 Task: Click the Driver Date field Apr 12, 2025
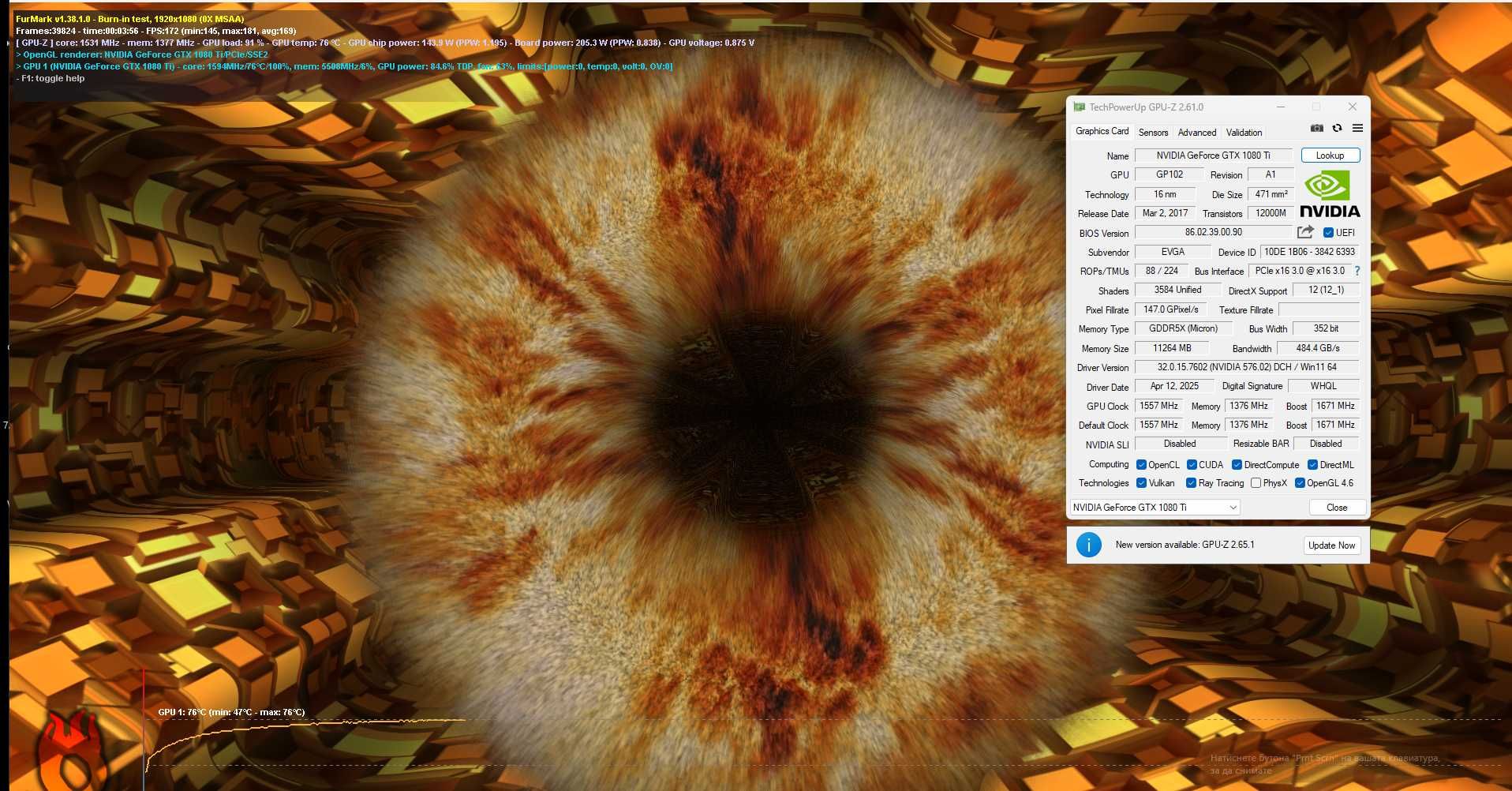[x=1174, y=386]
